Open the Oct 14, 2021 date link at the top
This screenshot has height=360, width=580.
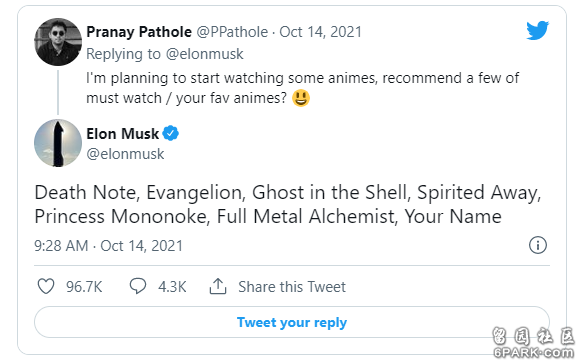[x=320, y=32]
